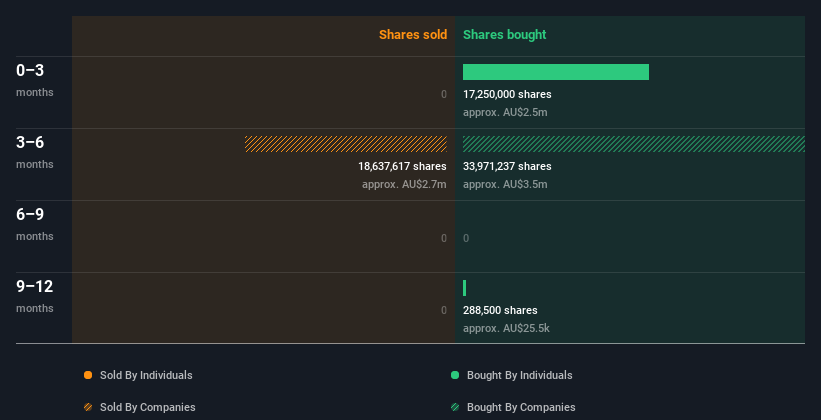
Task: Click the sold zero in 0–3 months row
Action: pyautogui.click(x=444, y=94)
